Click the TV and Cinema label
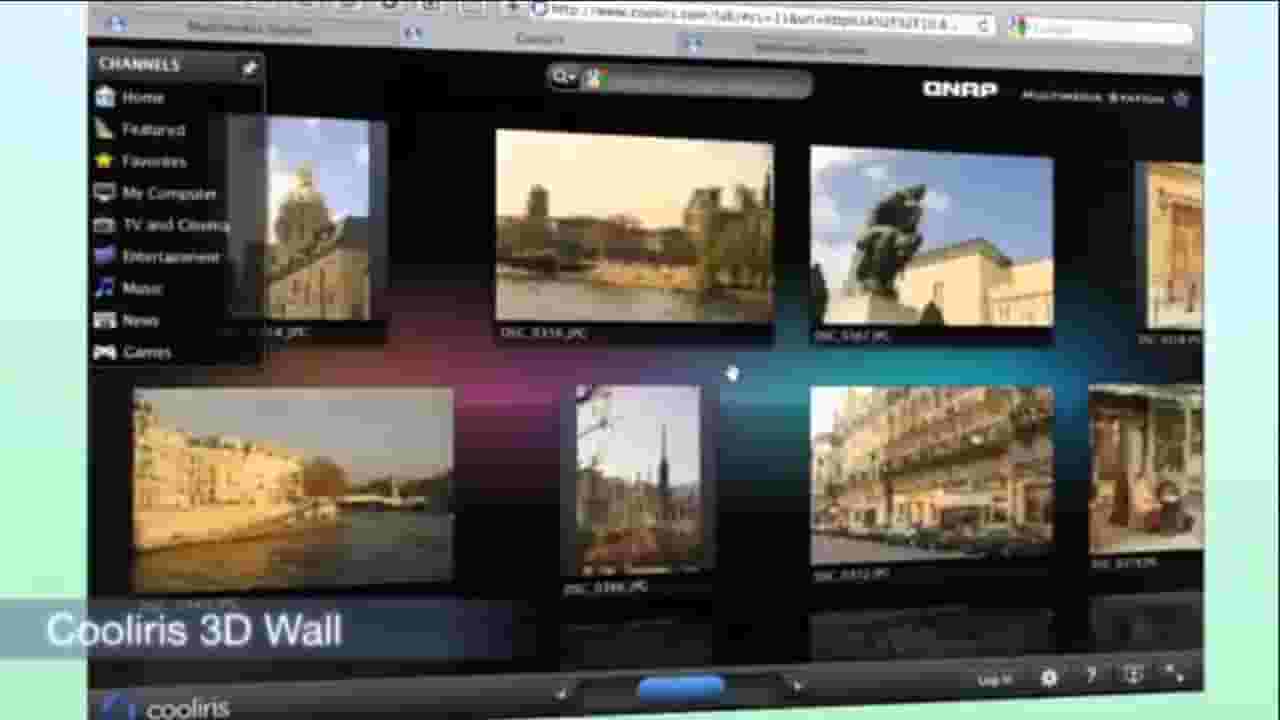Image resolution: width=1280 pixels, height=720 pixels. [176, 225]
